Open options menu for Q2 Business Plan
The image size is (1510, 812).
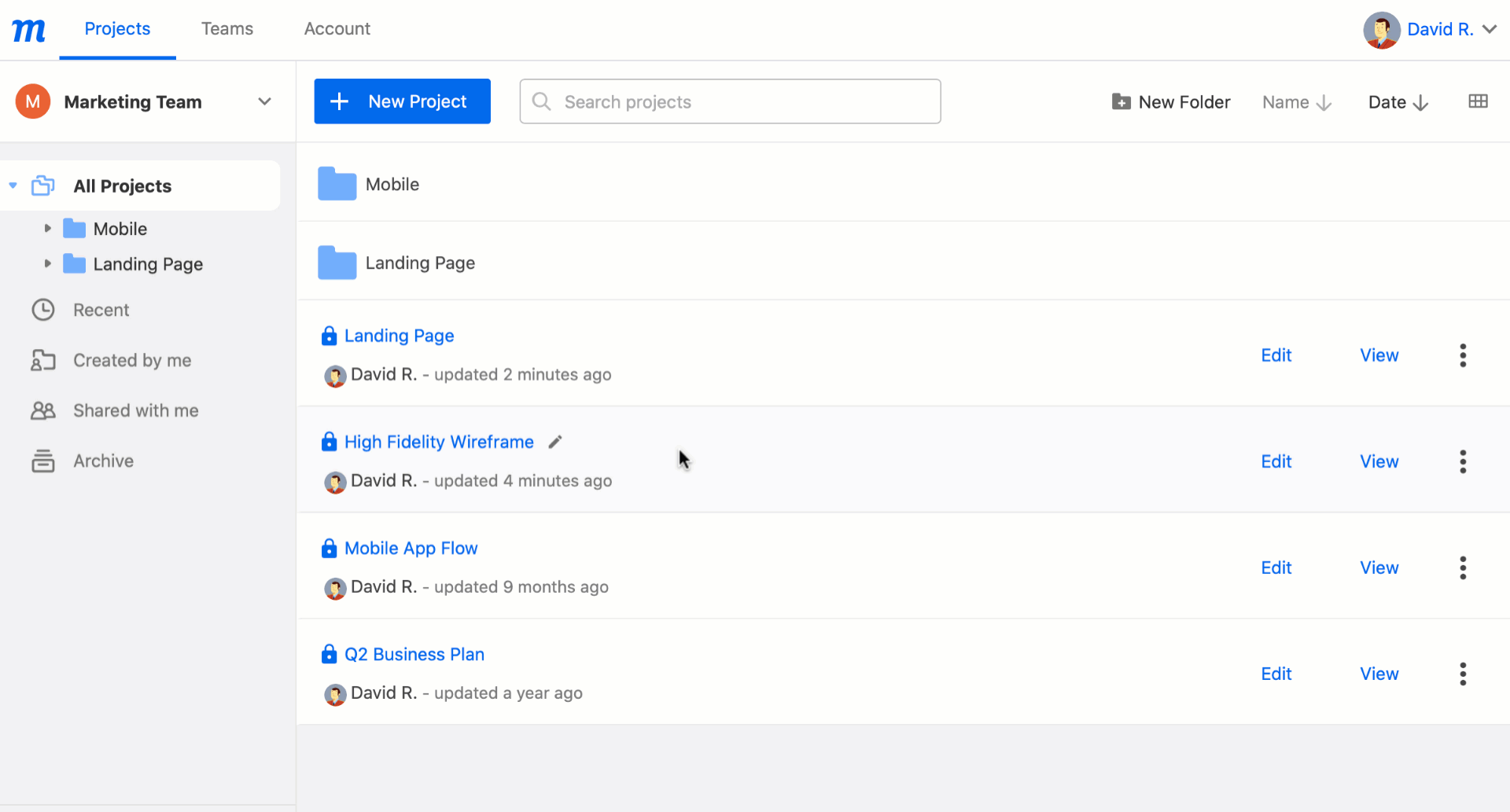(1463, 674)
